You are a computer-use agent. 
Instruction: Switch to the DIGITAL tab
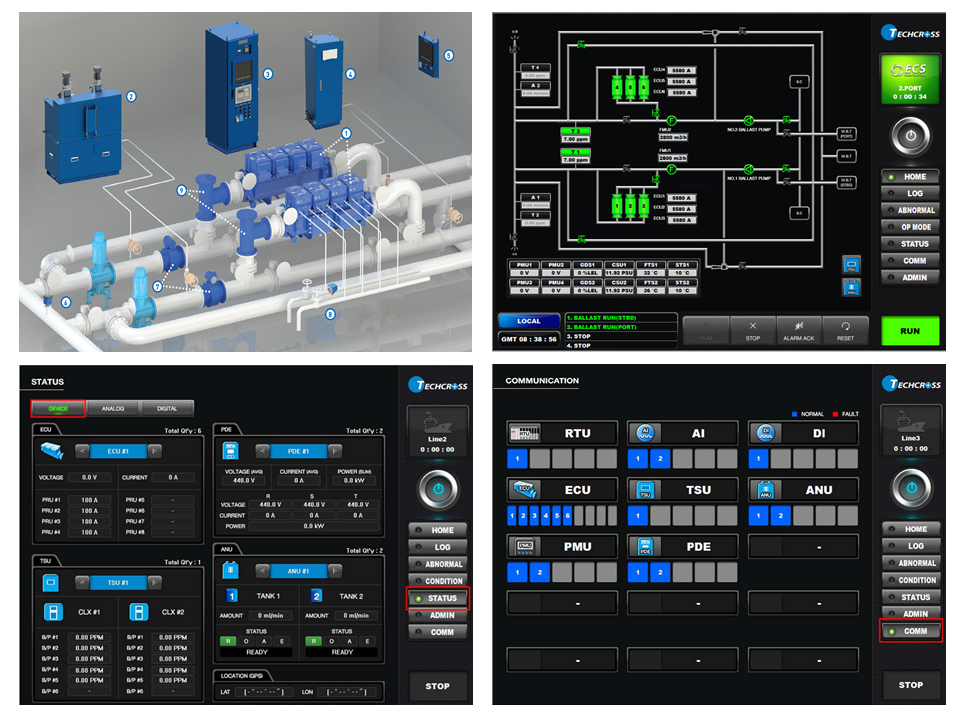tap(167, 408)
